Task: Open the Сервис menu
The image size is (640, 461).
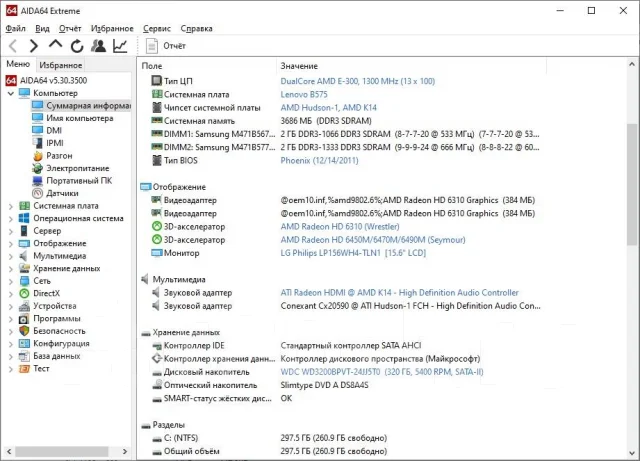Action: pyautogui.click(x=157, y=28)
